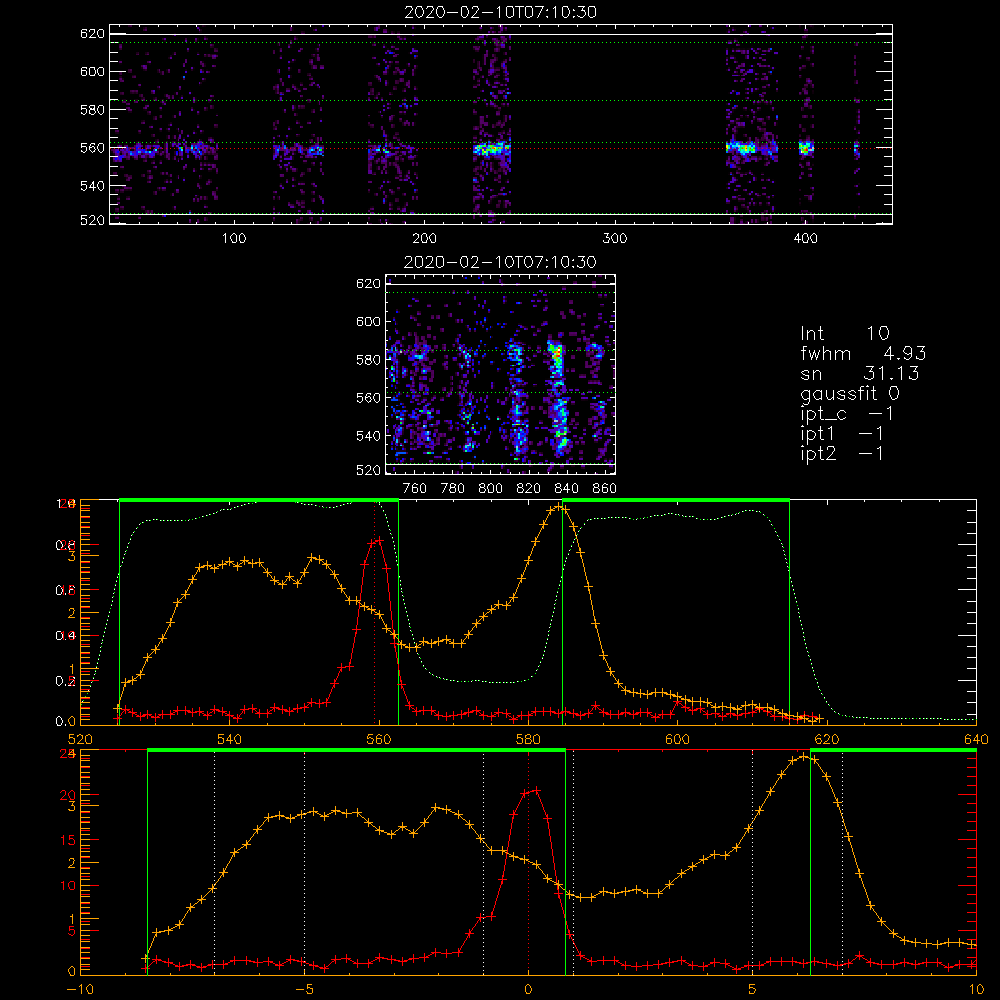Click y-axis label 580 on top image plot
Viewport: 1000px width, 1000px height.
point(92,110)
